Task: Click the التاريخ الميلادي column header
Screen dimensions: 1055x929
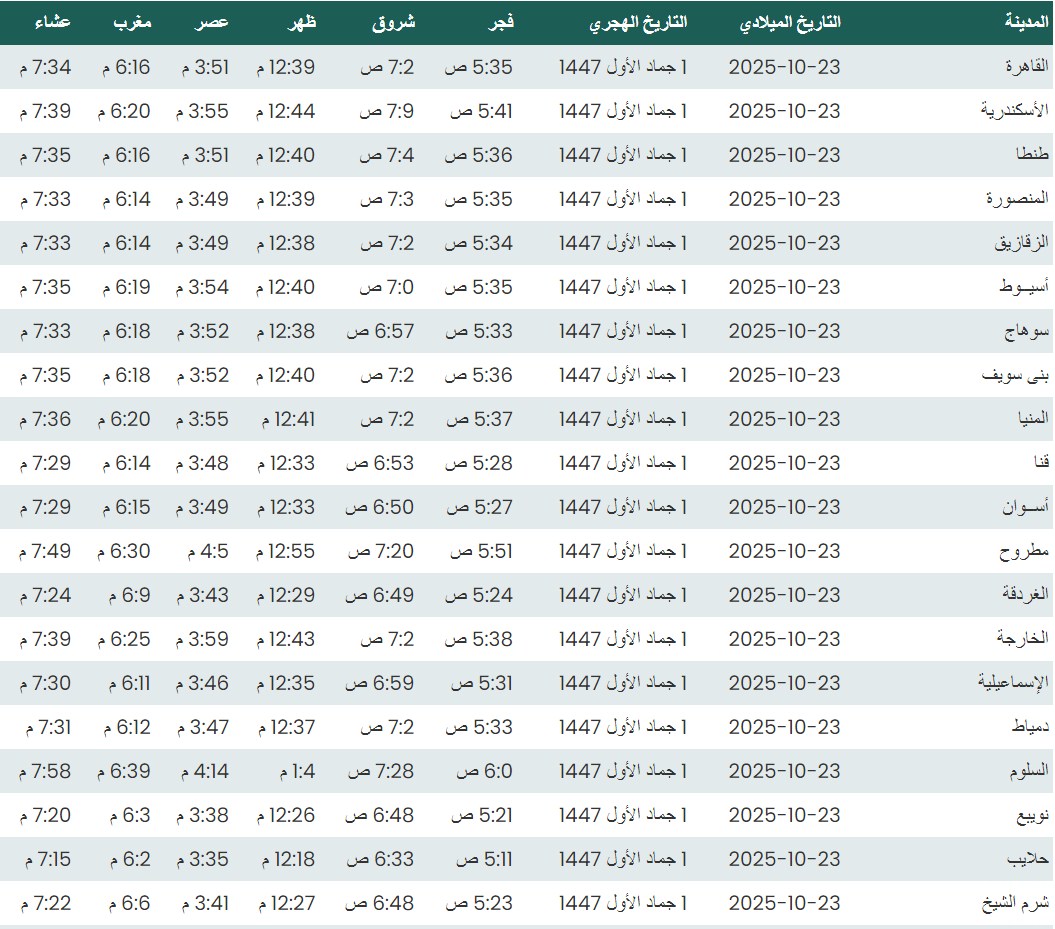Action: point(790,22)
